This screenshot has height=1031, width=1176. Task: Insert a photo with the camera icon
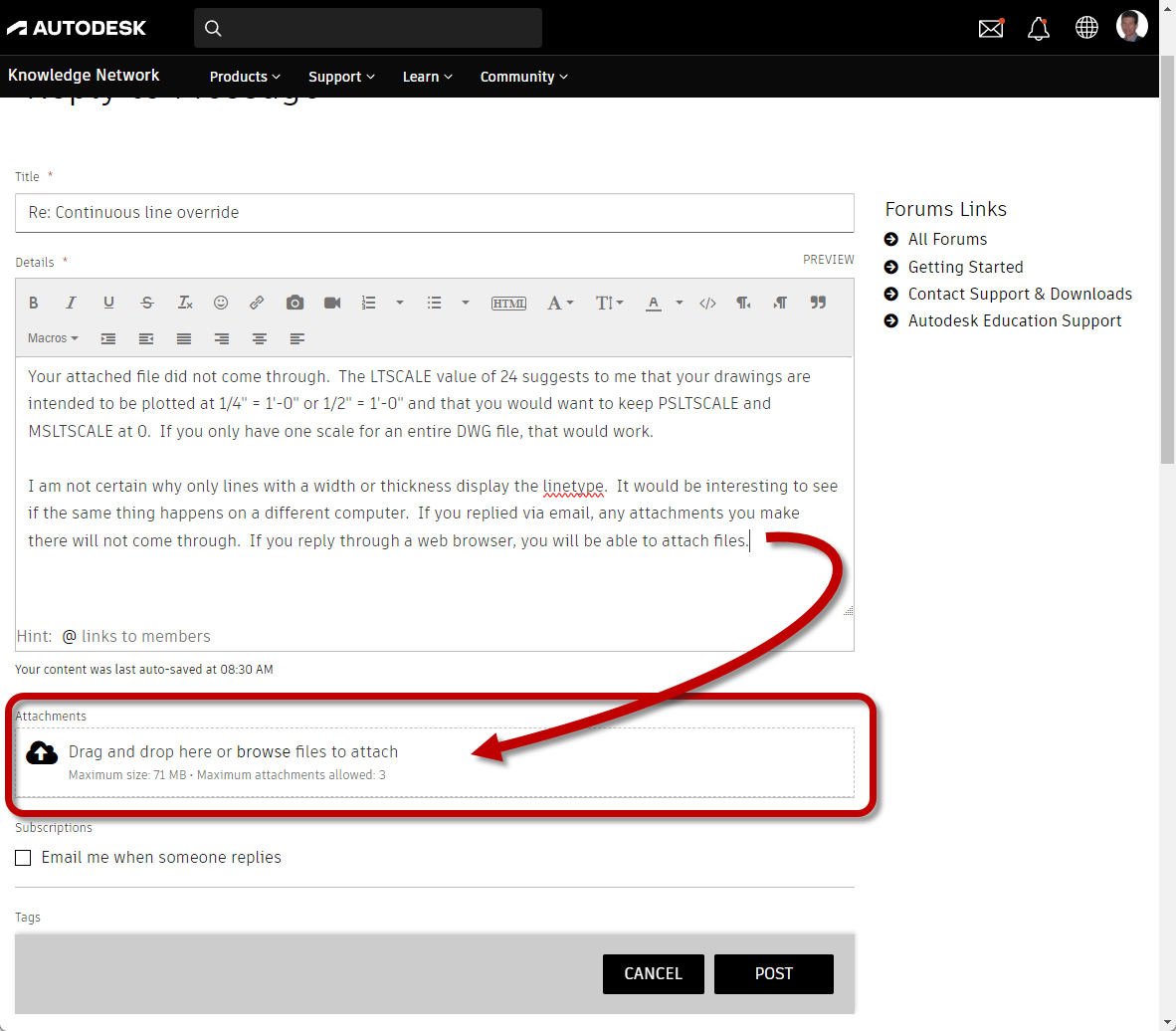click(294, 303)
